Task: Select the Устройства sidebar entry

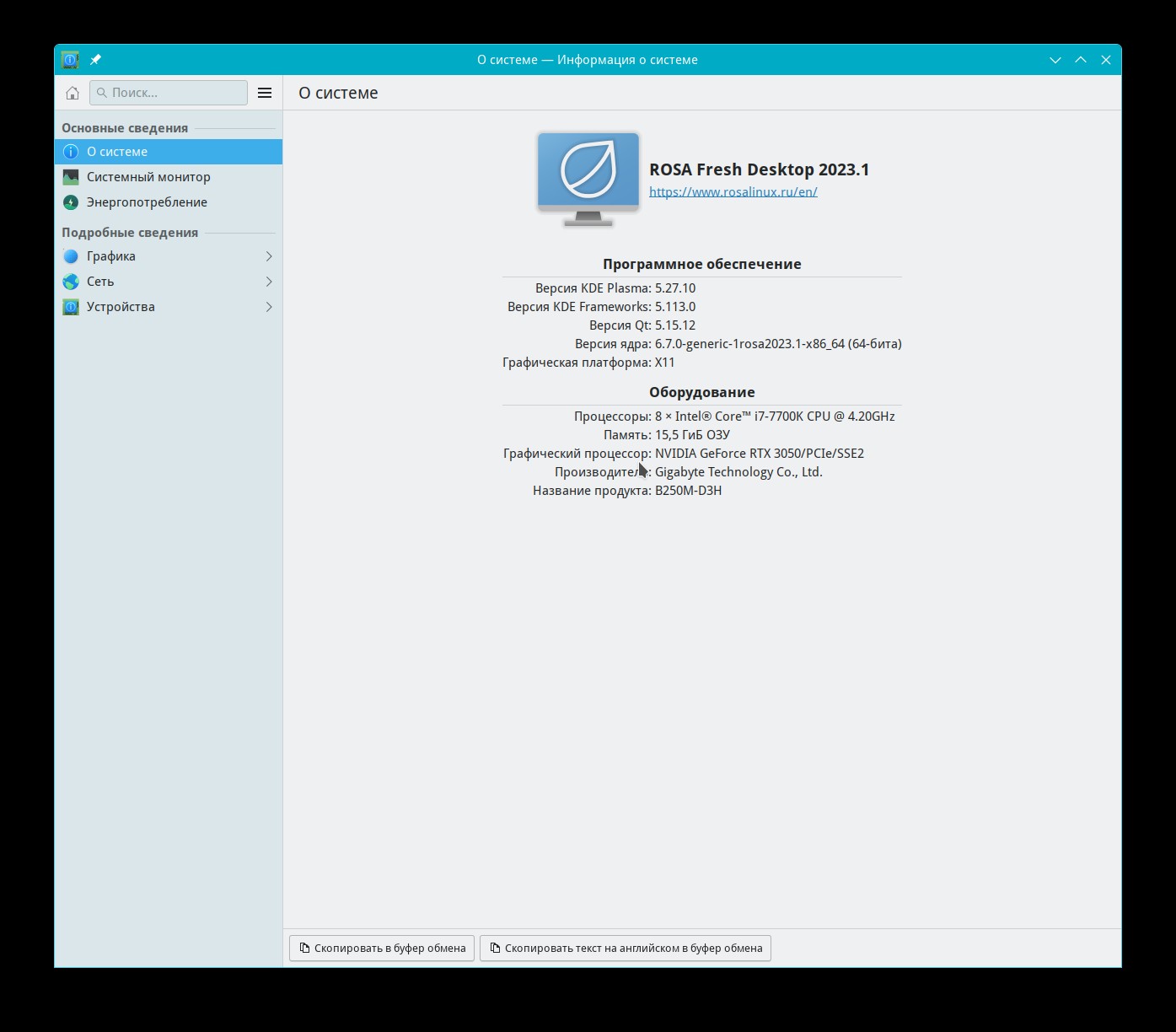Action: click(169, 307)
